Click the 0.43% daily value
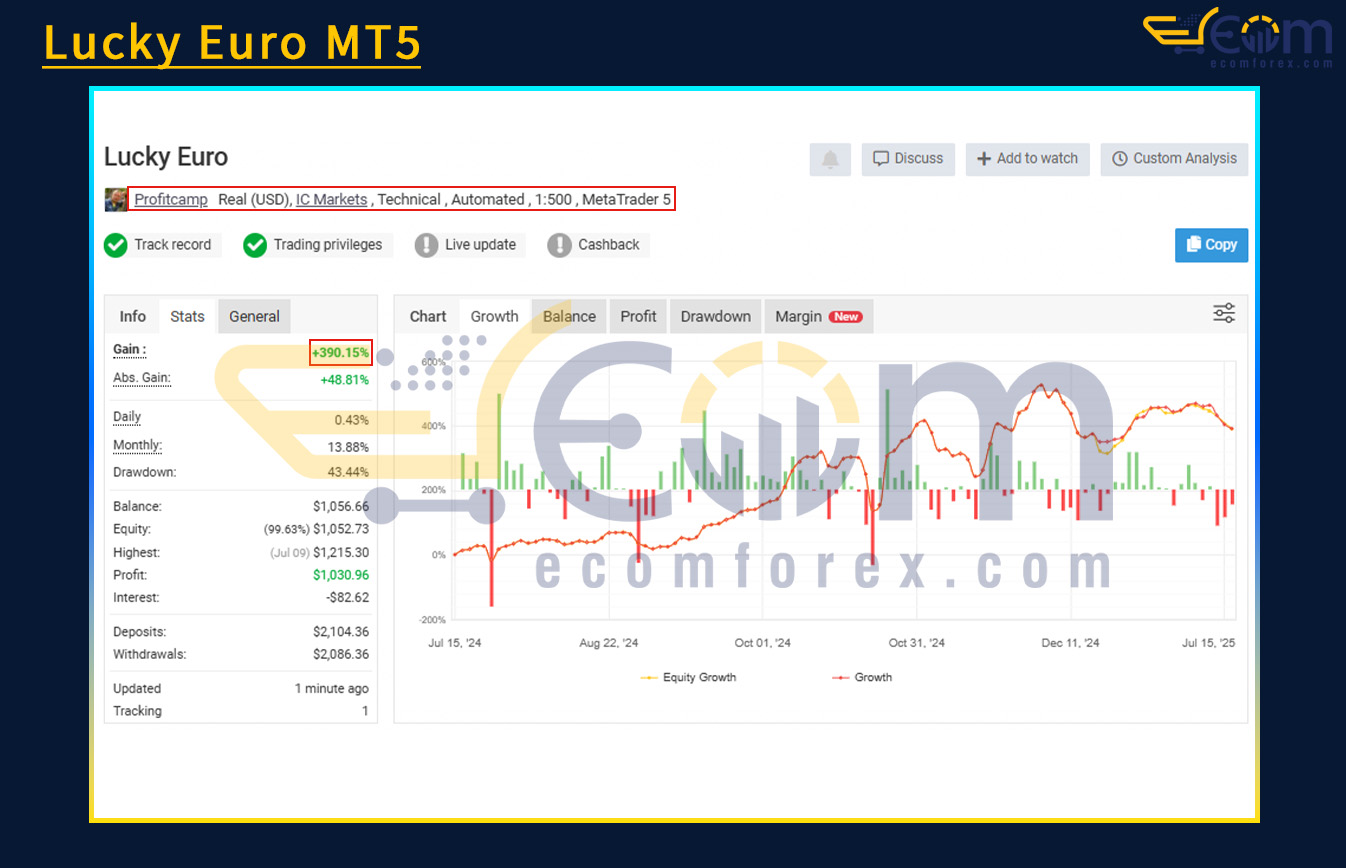 352,421
